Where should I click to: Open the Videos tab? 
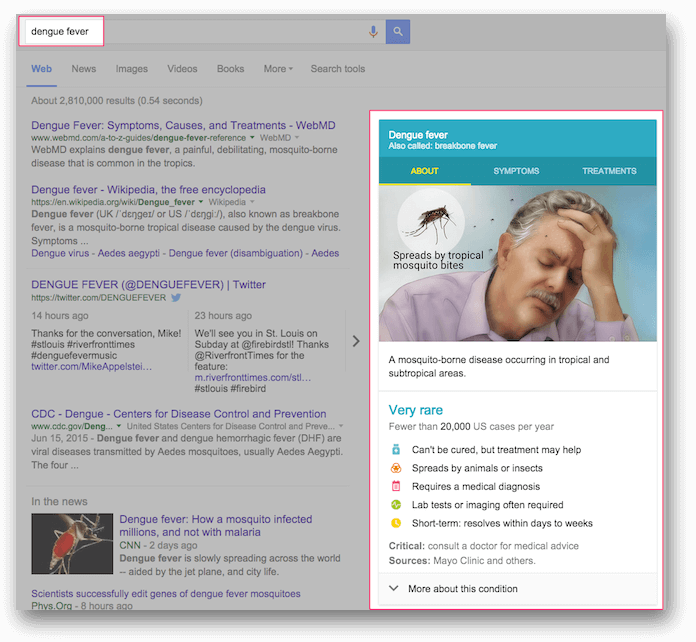[182, 69]
